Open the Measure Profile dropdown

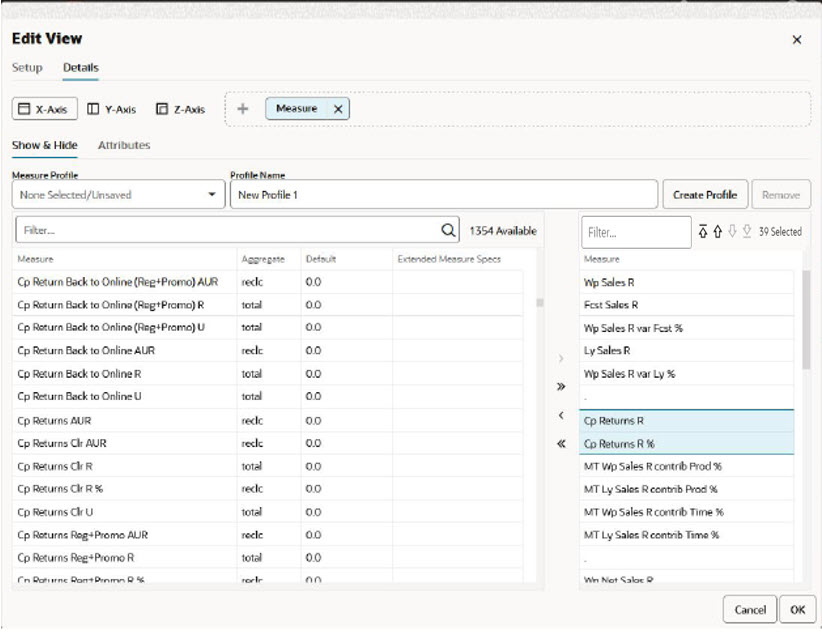[118, 195]
